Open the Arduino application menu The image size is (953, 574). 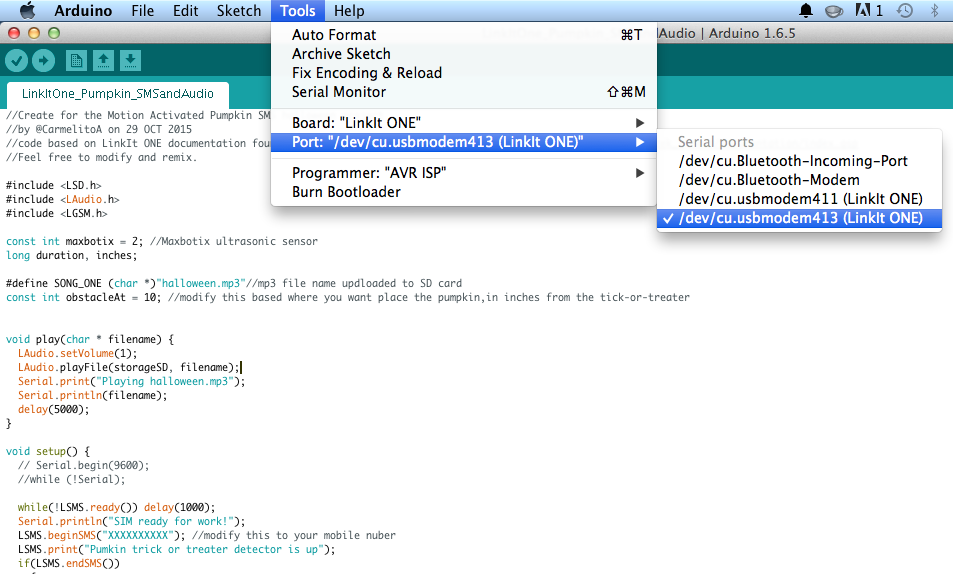coord(83,10)
